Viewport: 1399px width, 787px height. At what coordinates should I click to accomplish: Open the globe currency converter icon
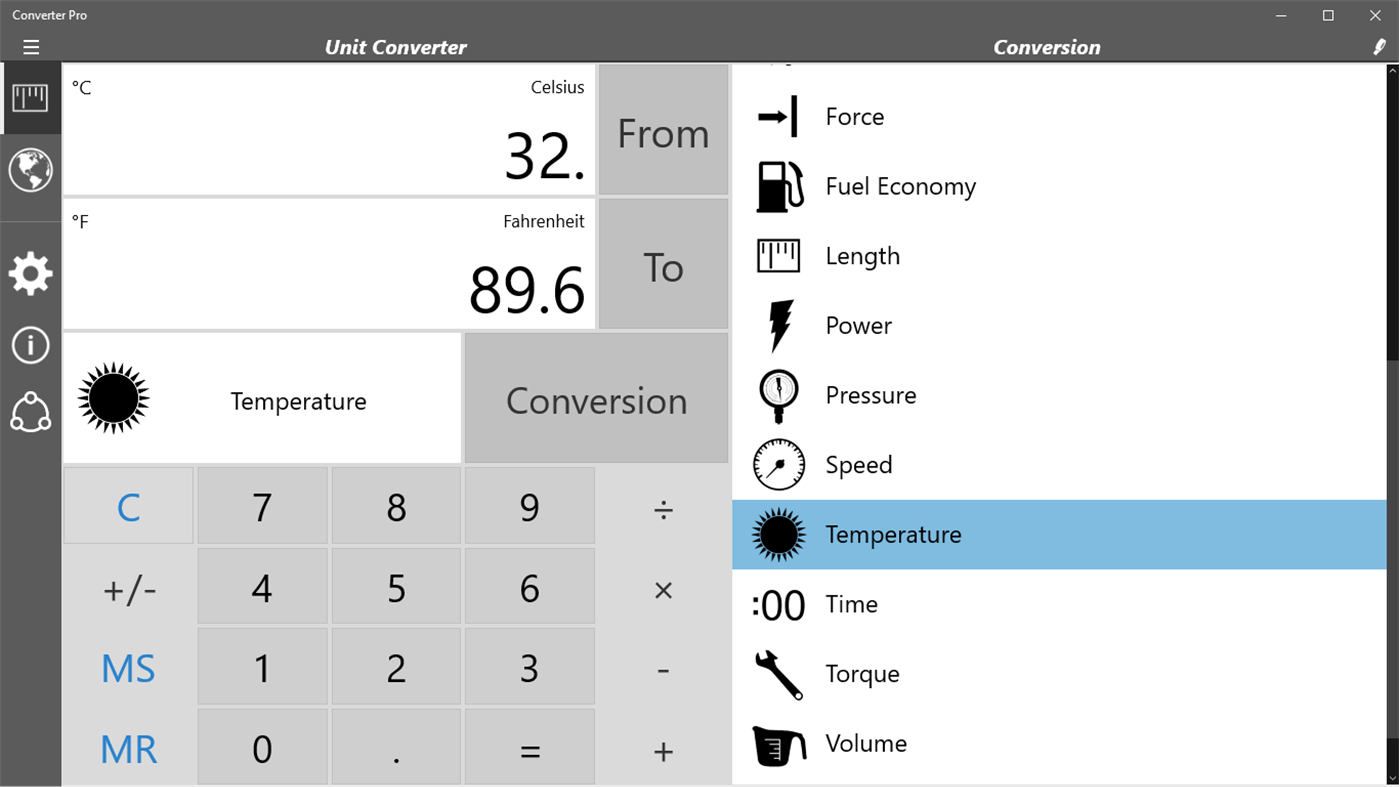point(30,170)
